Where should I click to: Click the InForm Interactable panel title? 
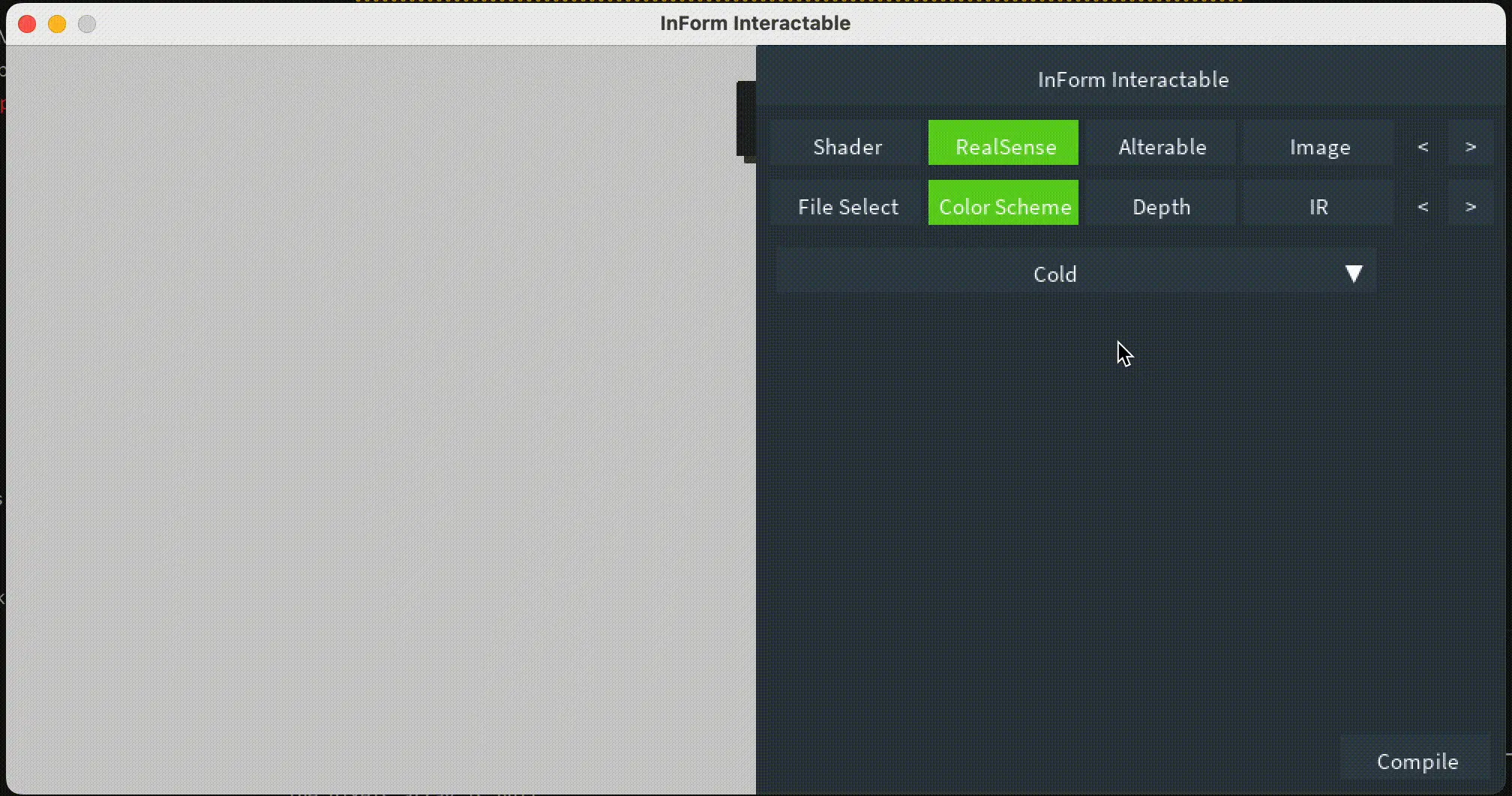[1132, 79]
